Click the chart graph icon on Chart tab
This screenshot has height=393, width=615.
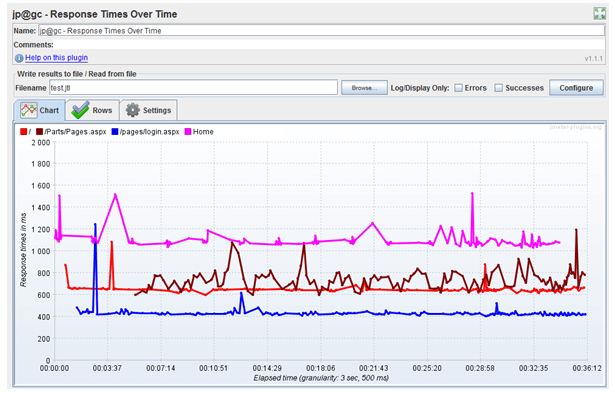(x=29, y=110)
